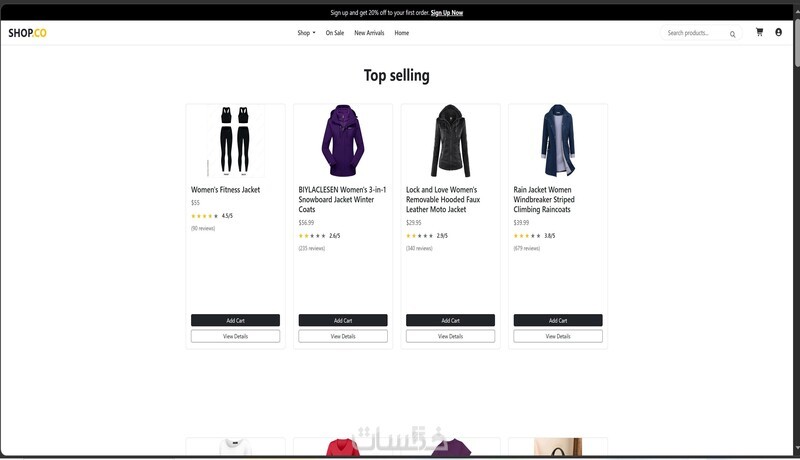
Task: Click Women's Fitness Jacket star rating
Action: click(205, 216)
